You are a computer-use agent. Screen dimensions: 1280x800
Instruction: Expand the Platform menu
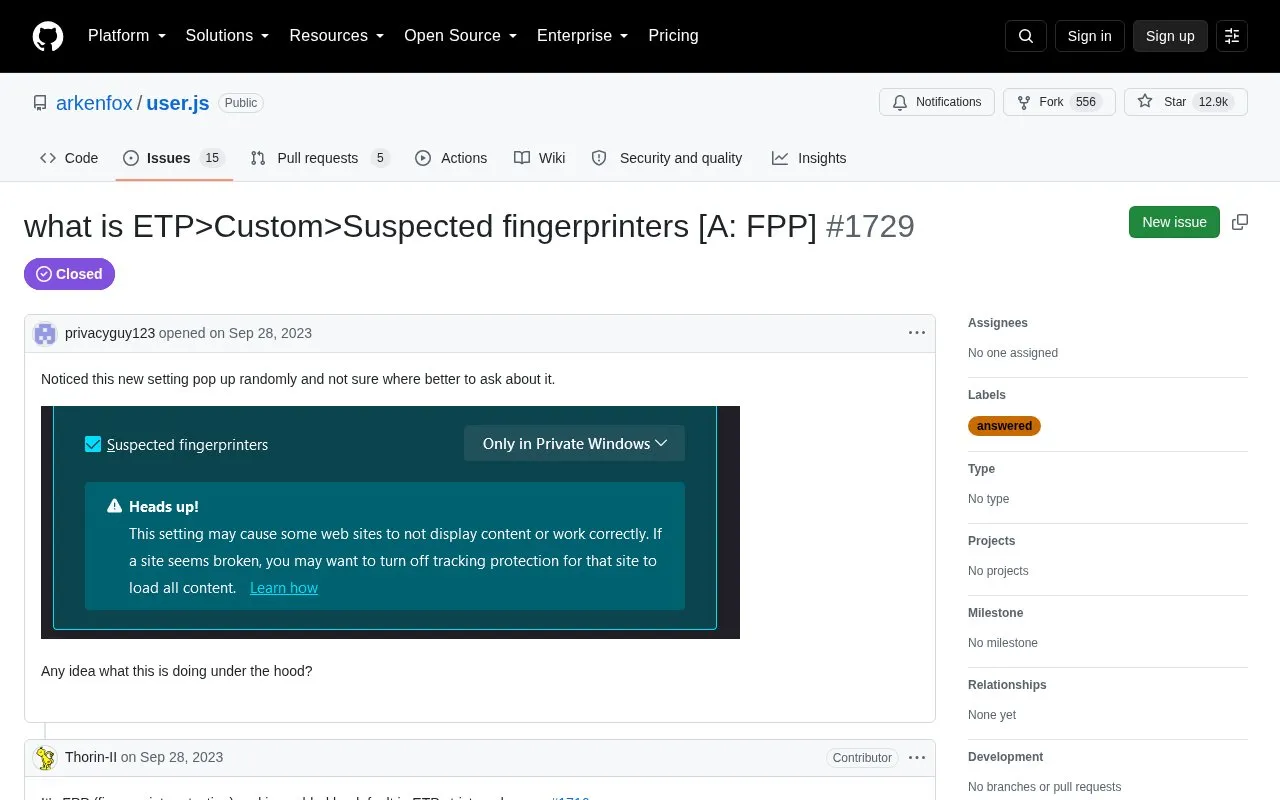click(x=127, y=36)
